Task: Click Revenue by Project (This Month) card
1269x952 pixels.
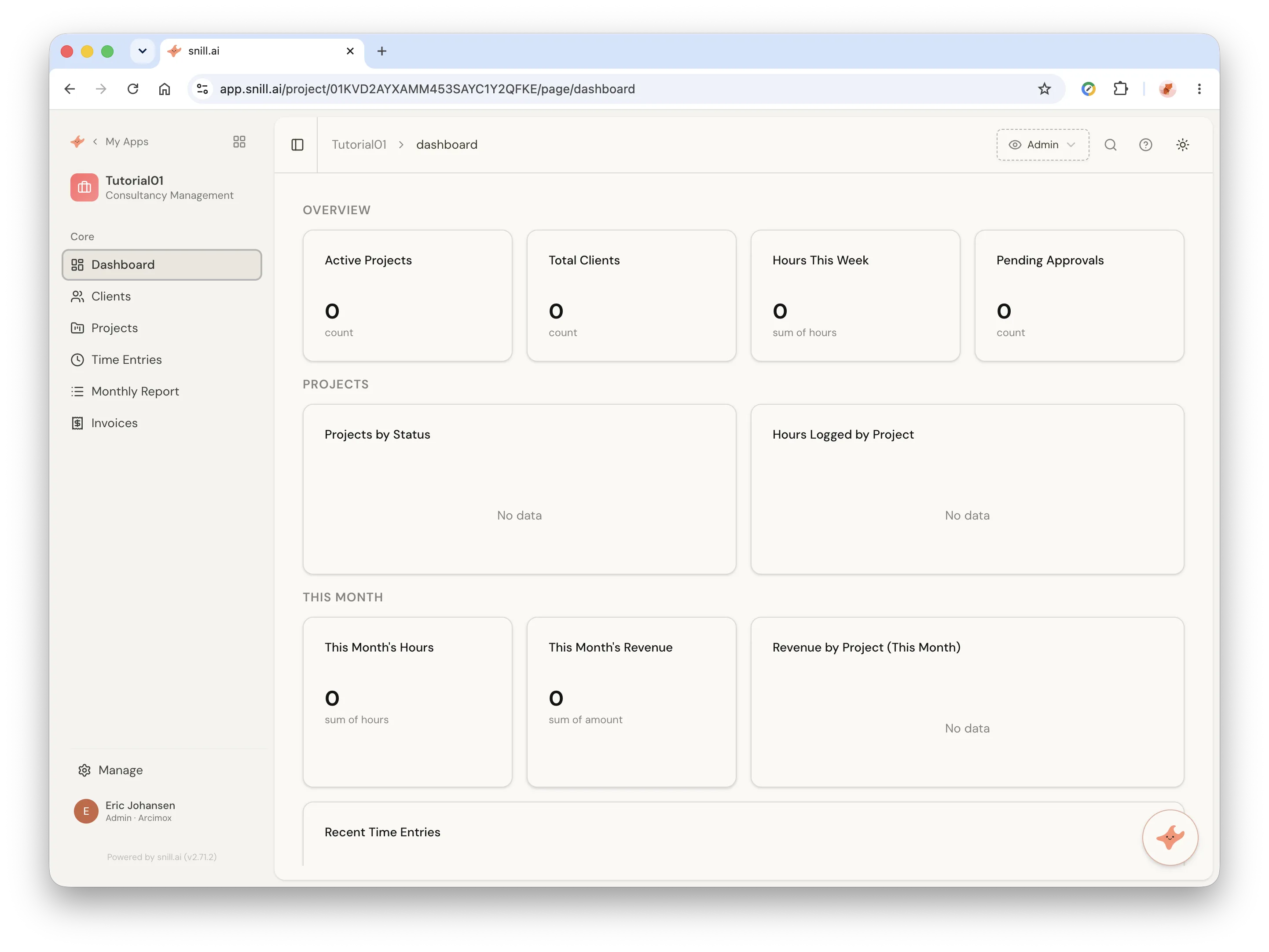Action: coord(967,702)
